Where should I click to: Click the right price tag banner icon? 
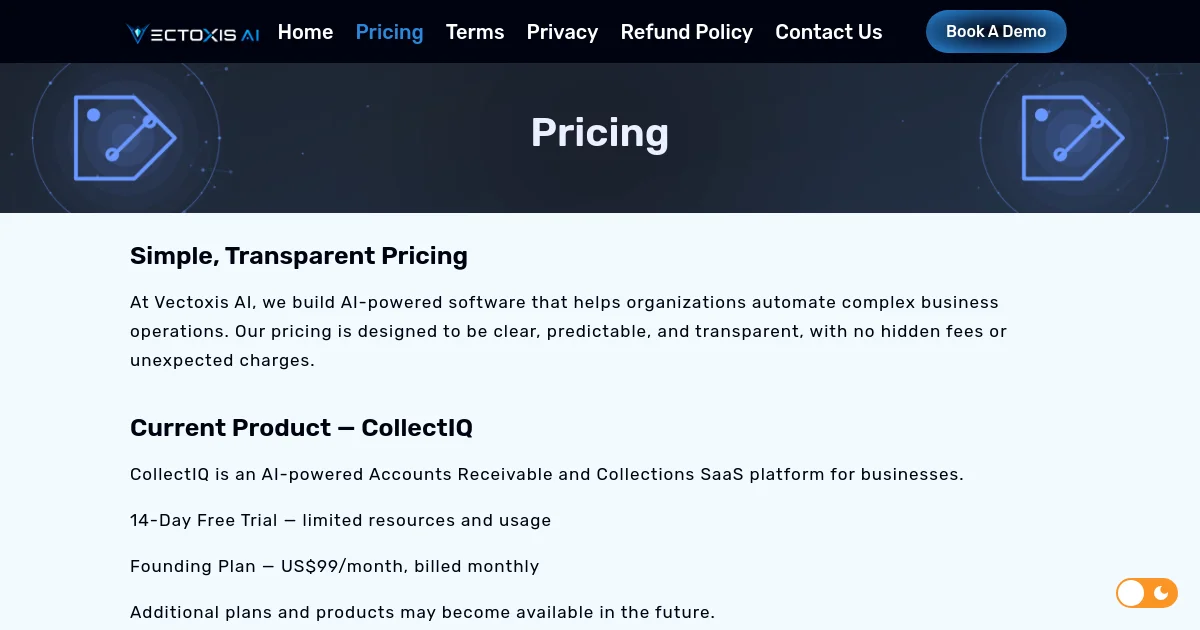click(1072, 138)
